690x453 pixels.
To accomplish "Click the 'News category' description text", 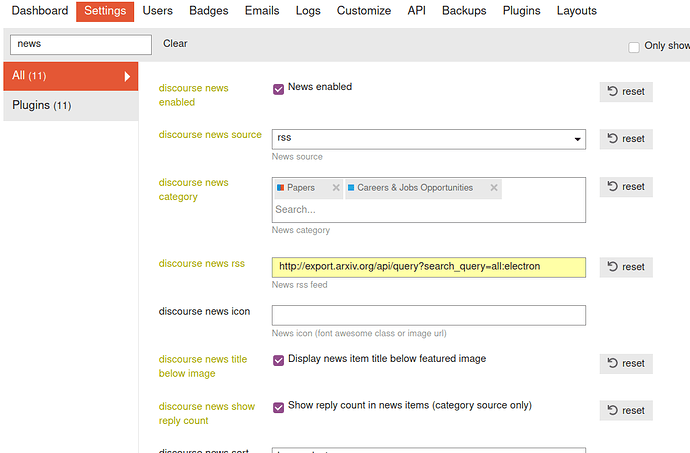I will pos(301,230).
